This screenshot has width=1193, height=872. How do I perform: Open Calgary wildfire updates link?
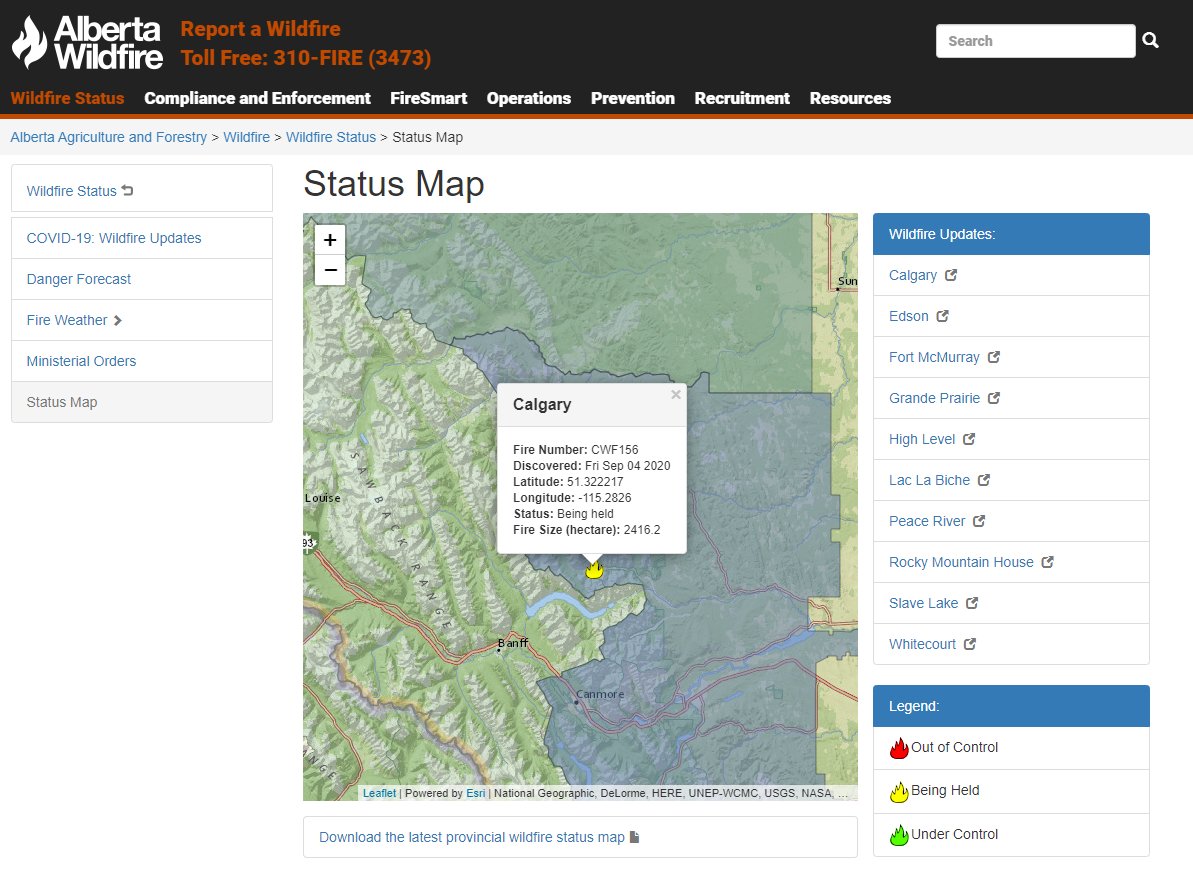(x=913, y=275)
